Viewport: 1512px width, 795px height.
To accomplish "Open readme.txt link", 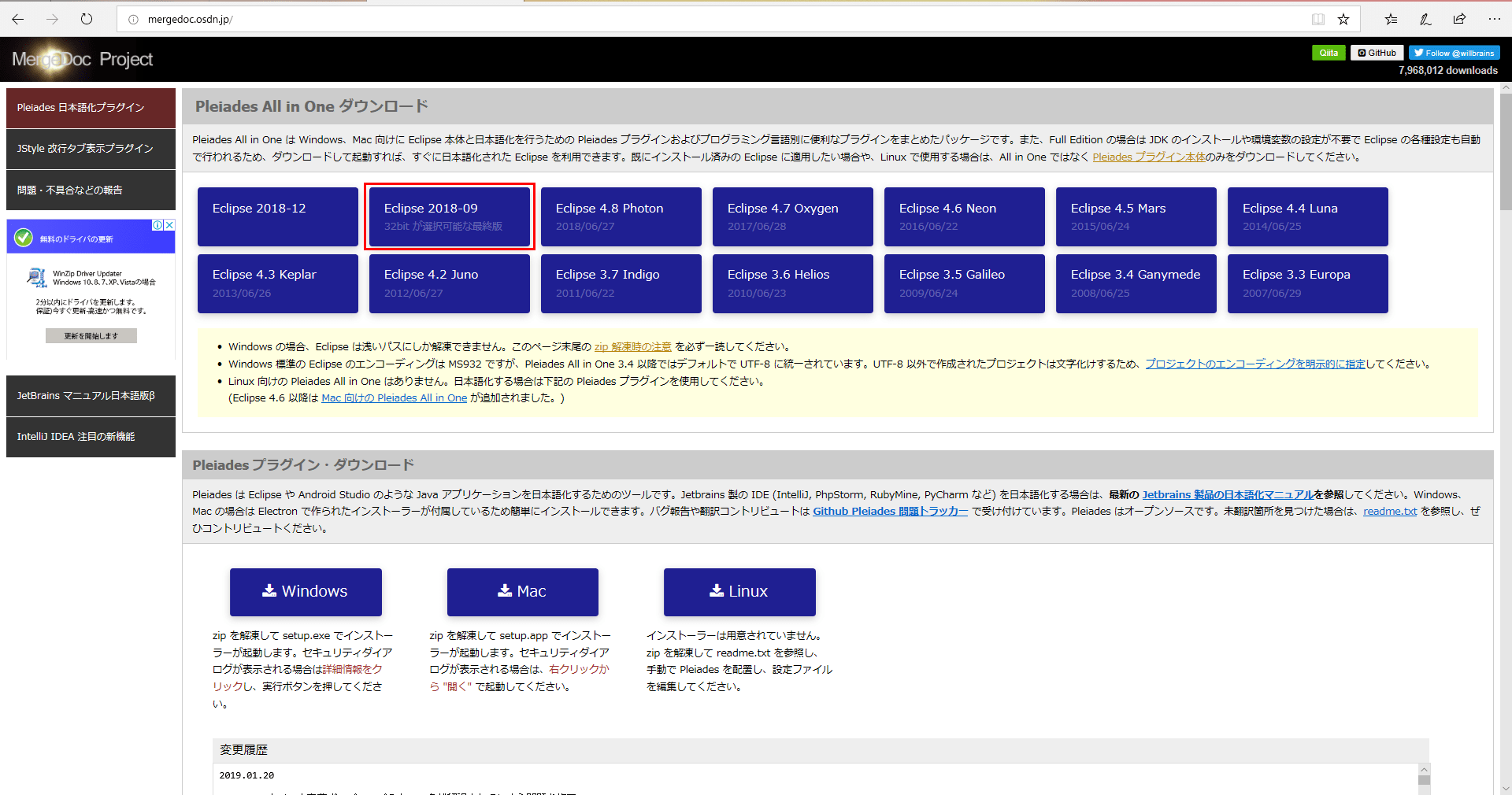I will pos(1390,511).
